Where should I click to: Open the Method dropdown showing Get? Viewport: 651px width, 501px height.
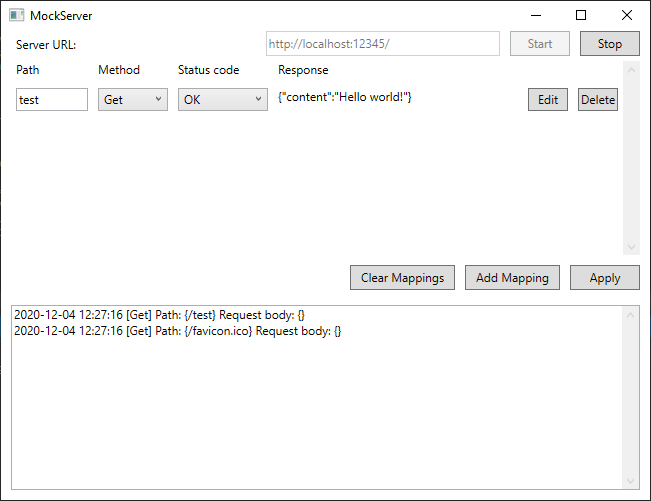pos(132,100)
